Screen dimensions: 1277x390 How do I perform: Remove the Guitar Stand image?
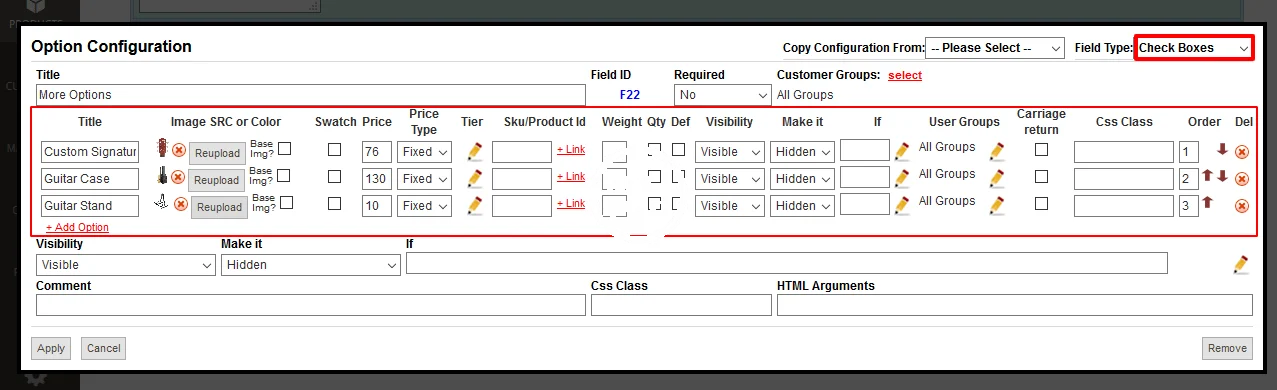[181, 204]
